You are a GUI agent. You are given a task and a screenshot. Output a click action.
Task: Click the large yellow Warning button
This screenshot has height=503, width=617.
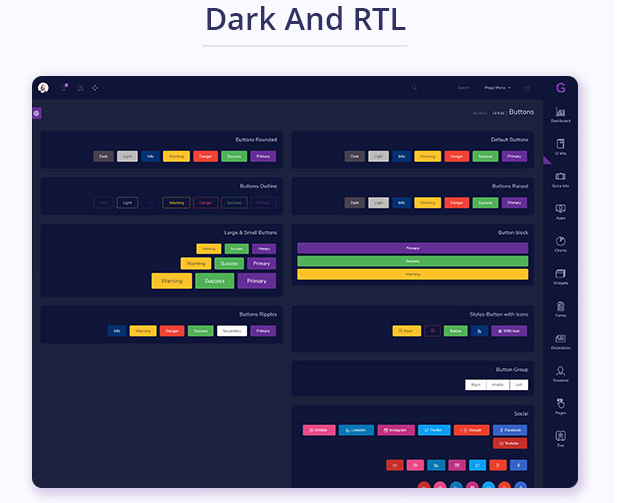tap(171, 281)
